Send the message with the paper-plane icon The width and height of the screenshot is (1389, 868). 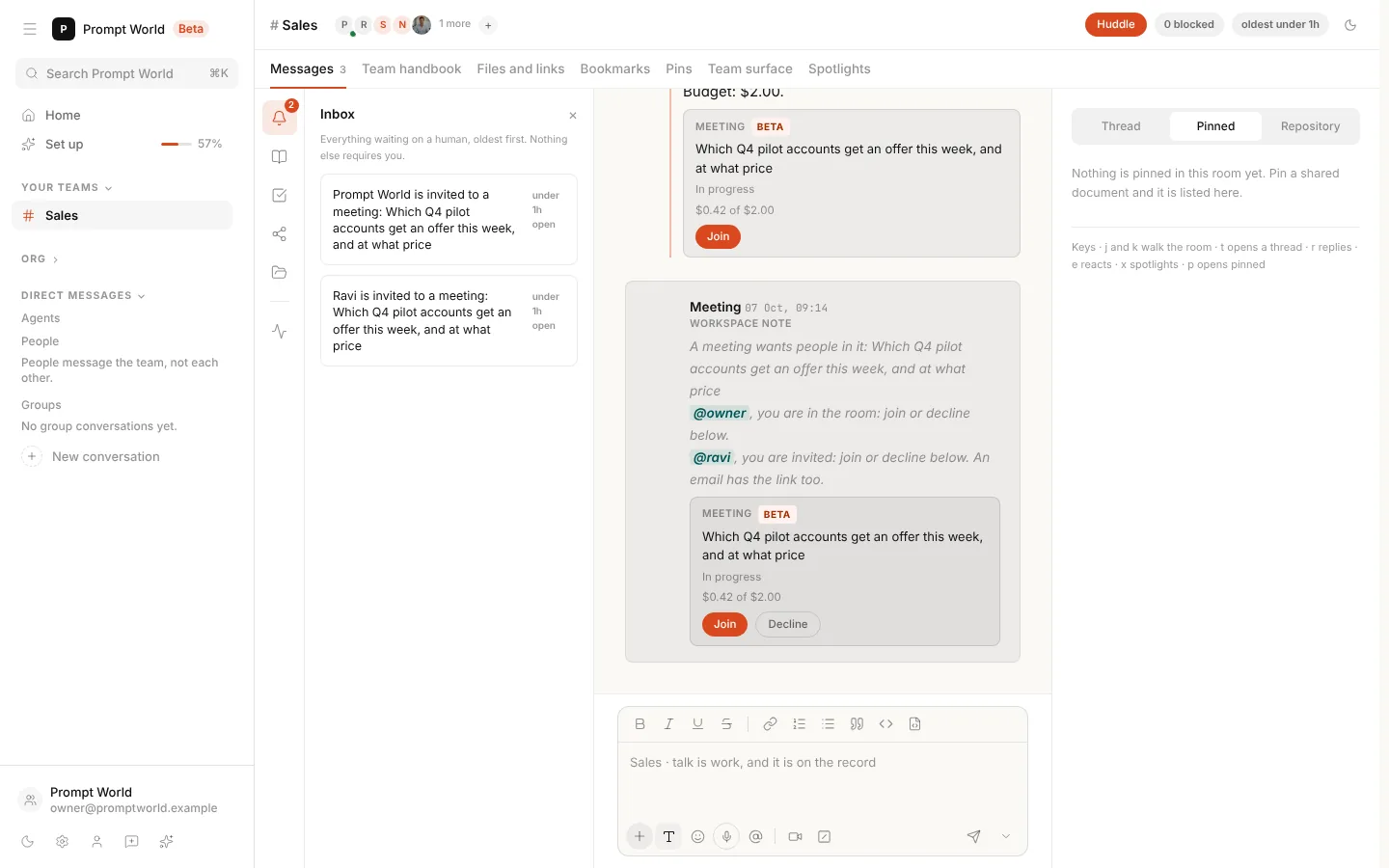click(974, 837)
